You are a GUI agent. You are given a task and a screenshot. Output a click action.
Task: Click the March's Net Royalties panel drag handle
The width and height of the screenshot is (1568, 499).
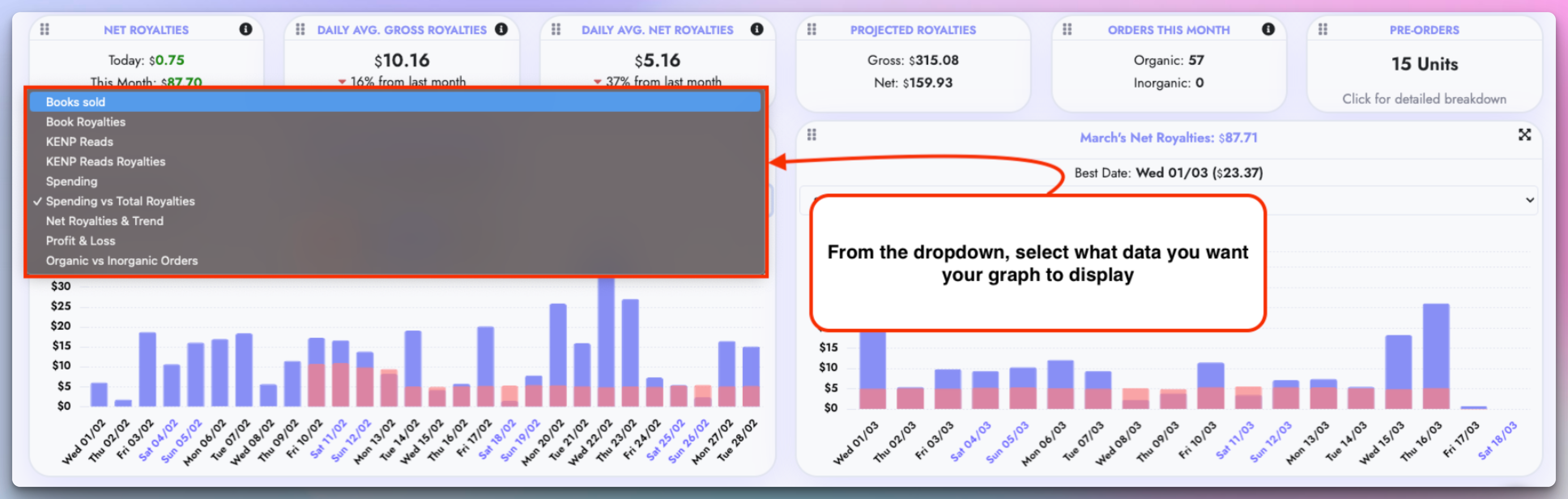coord(812,134)
